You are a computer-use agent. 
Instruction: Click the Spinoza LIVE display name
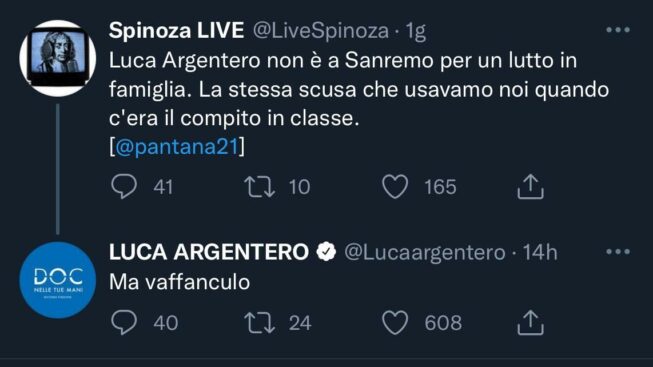(176, 30)
